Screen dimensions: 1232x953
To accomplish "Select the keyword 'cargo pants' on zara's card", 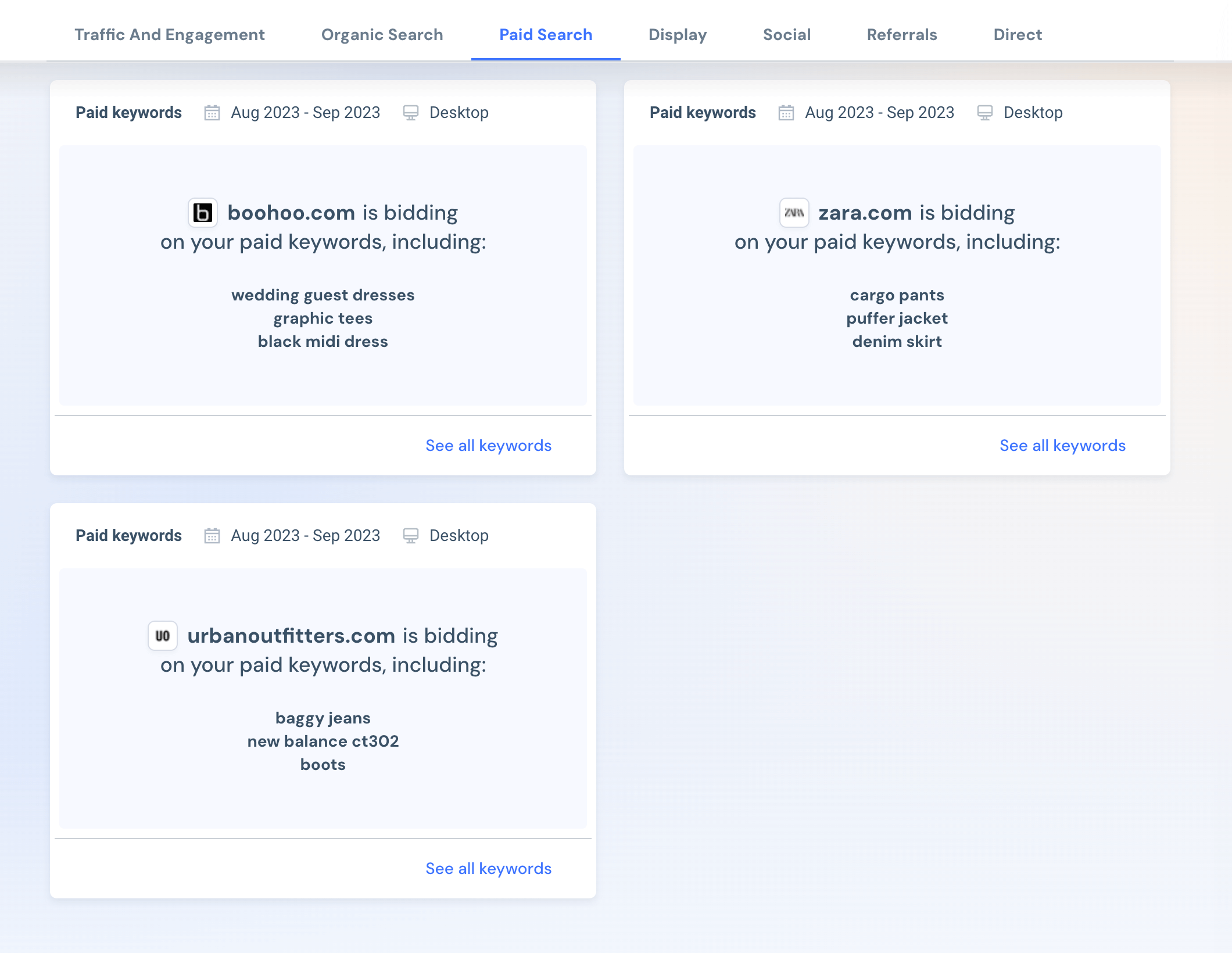I will [897, 295].
